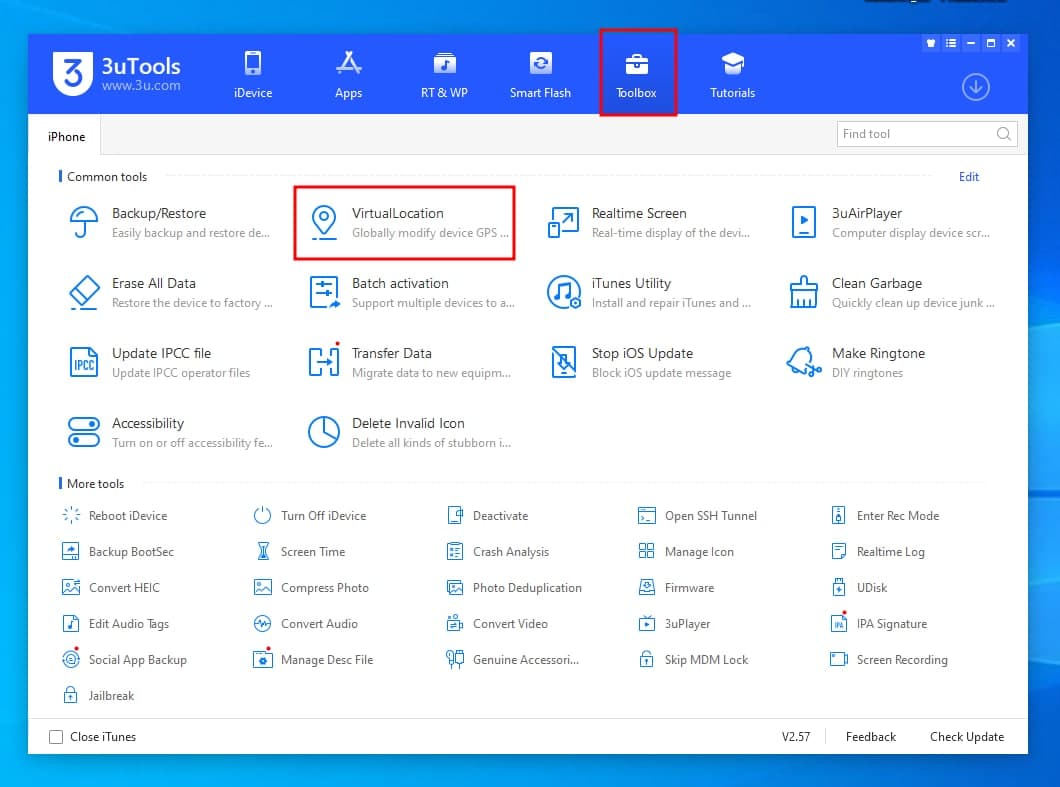Open the Erase All Data eraser icon
Screen dimensions: 1060x787
coord(84,293)
